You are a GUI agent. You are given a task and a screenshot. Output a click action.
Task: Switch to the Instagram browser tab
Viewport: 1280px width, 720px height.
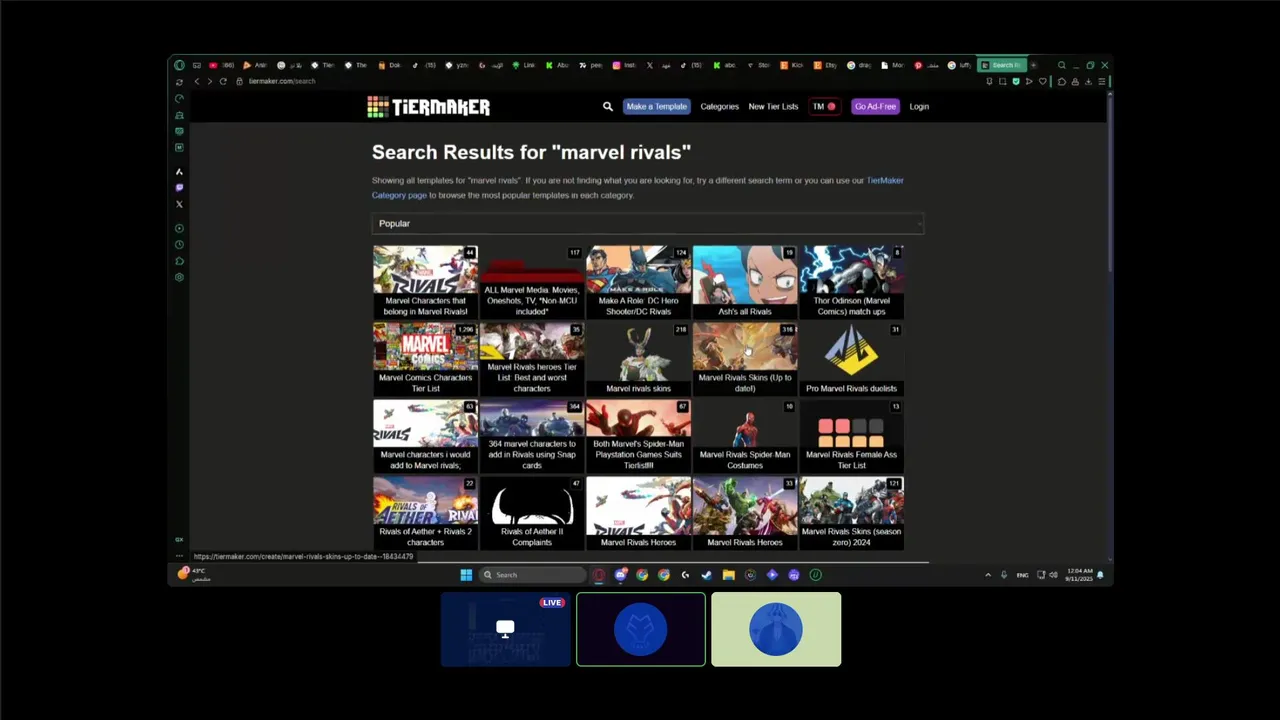(624, 65)
